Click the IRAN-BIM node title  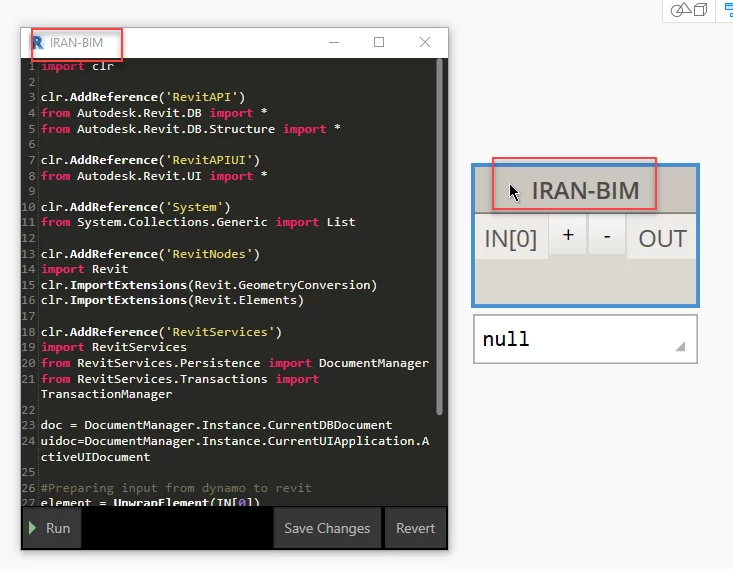pyautogui.click(x=585, y=190)
